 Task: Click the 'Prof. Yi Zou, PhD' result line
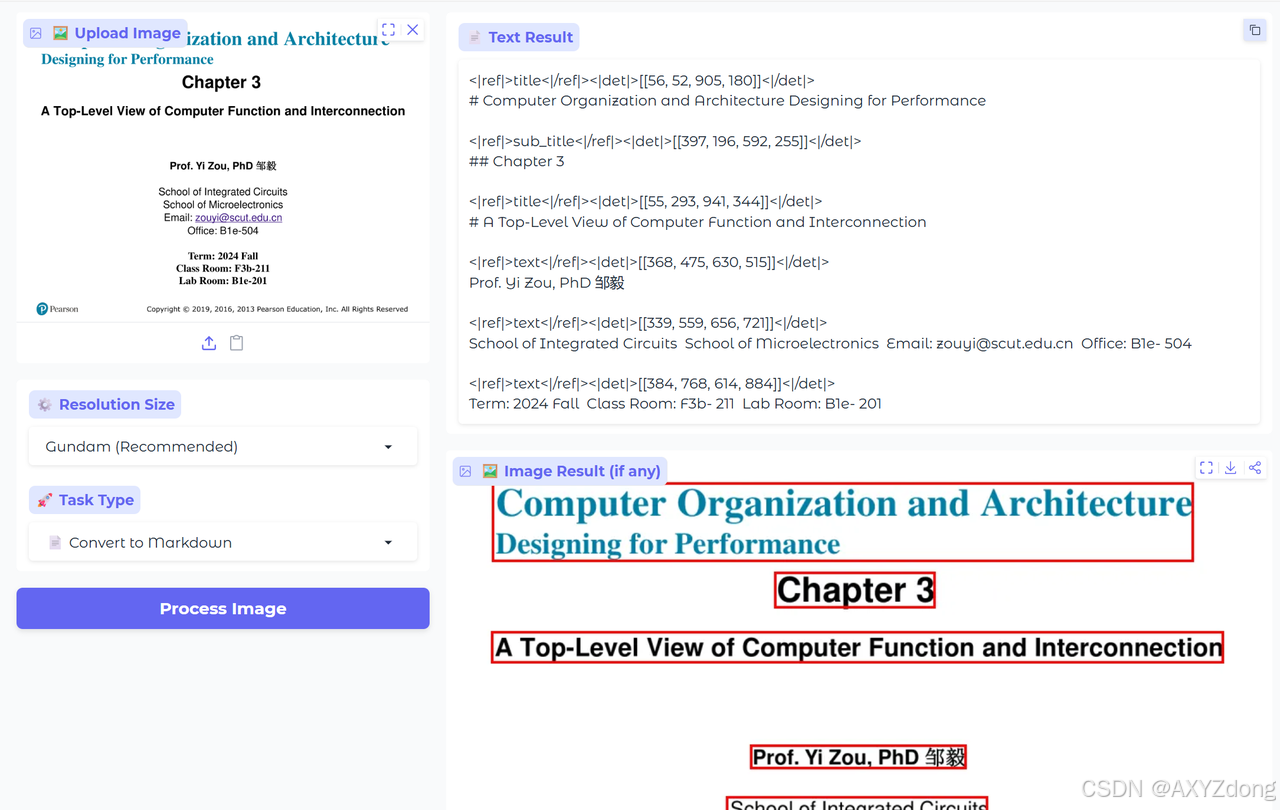tap(547, 283)
